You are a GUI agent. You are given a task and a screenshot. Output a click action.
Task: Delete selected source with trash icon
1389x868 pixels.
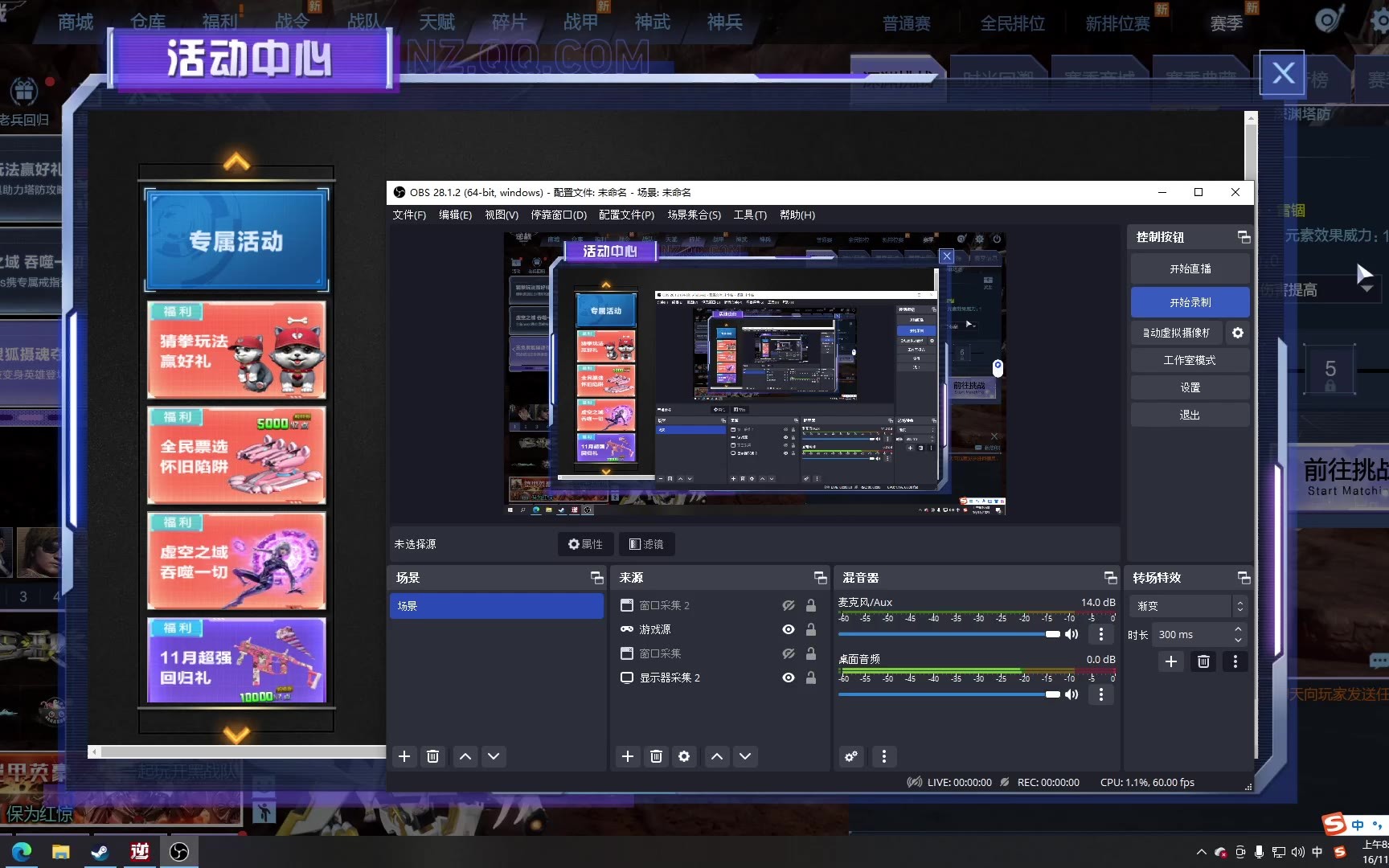[x=656, y=756]
